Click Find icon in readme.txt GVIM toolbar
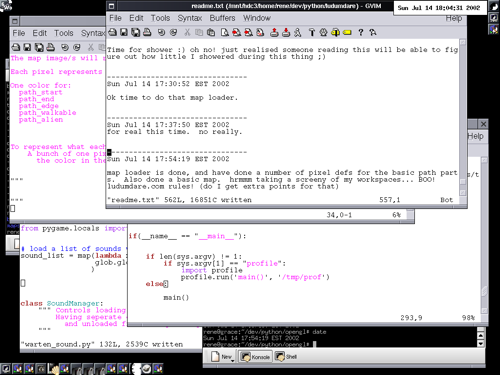 click(225, 32)
